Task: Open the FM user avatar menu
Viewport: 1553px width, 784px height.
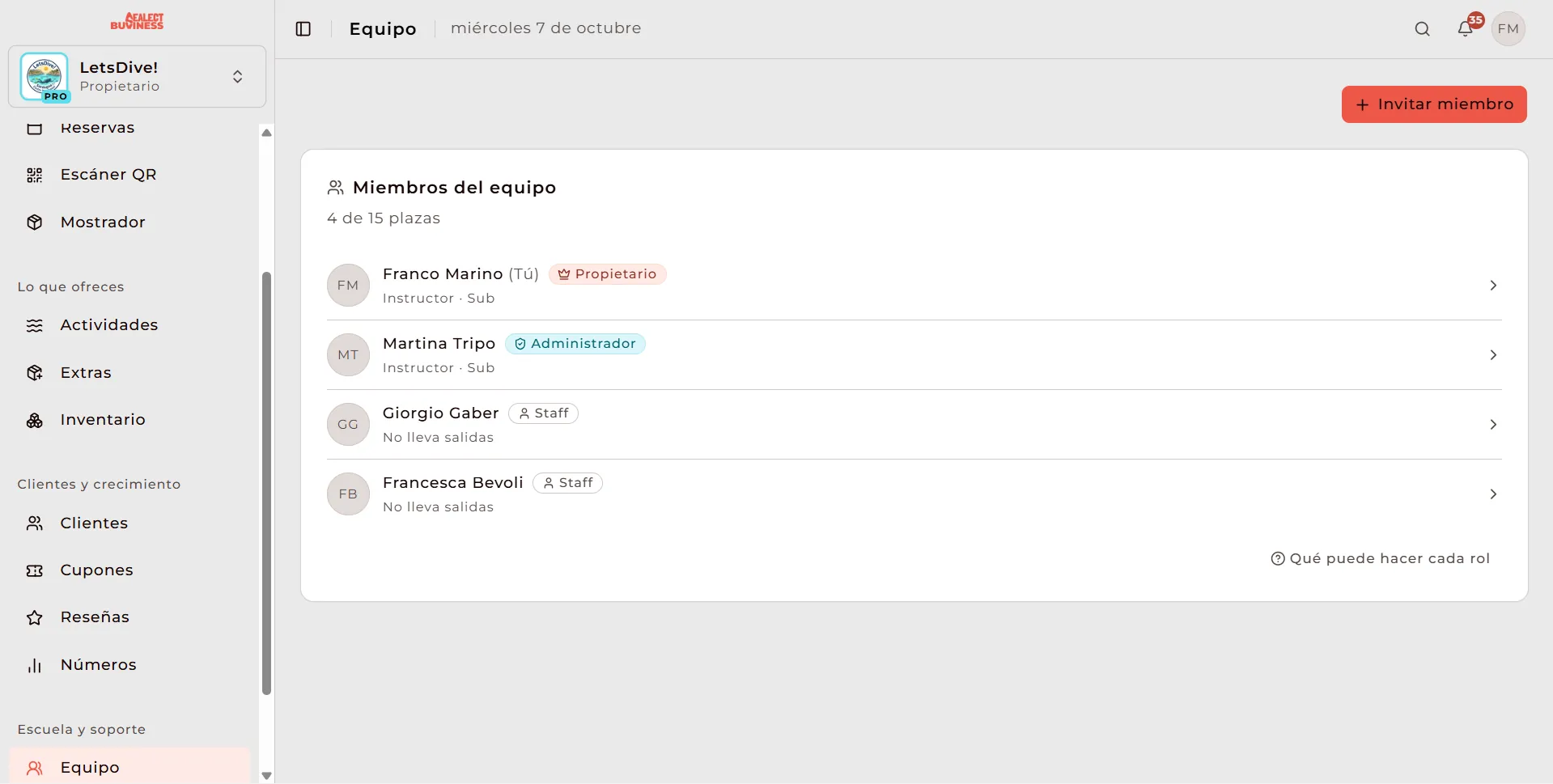Action: coord(1508,29)
